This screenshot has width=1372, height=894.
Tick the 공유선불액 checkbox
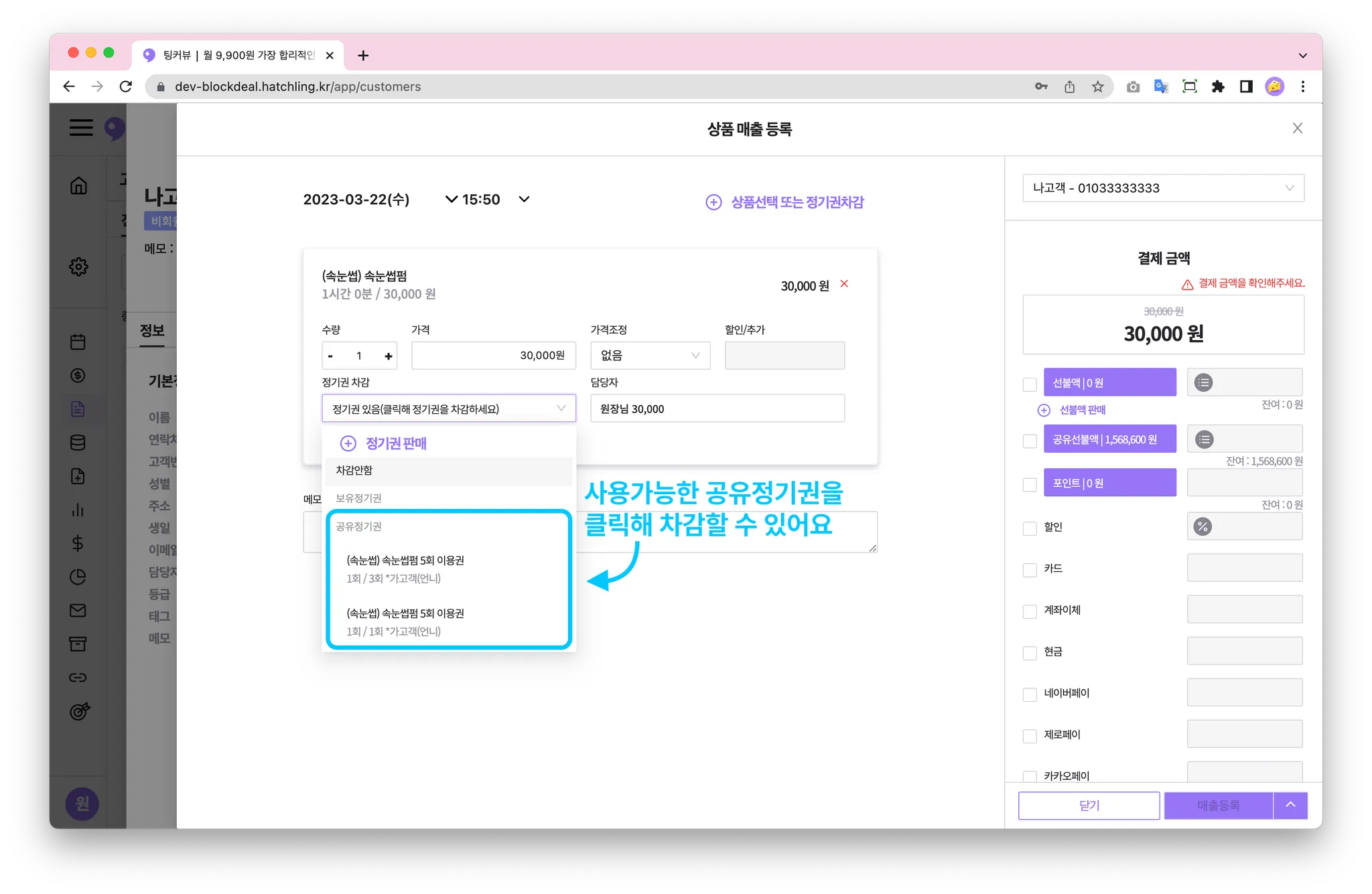[x=1030, y=441]
